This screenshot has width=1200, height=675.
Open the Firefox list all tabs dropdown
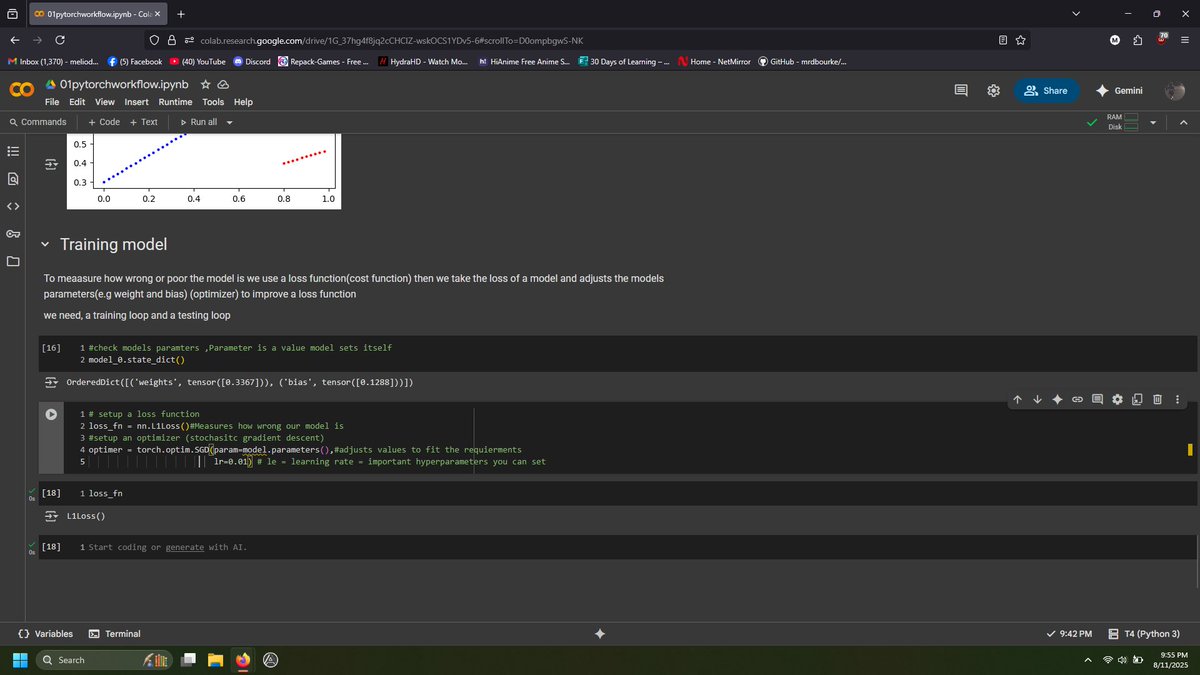[1076, 14]
